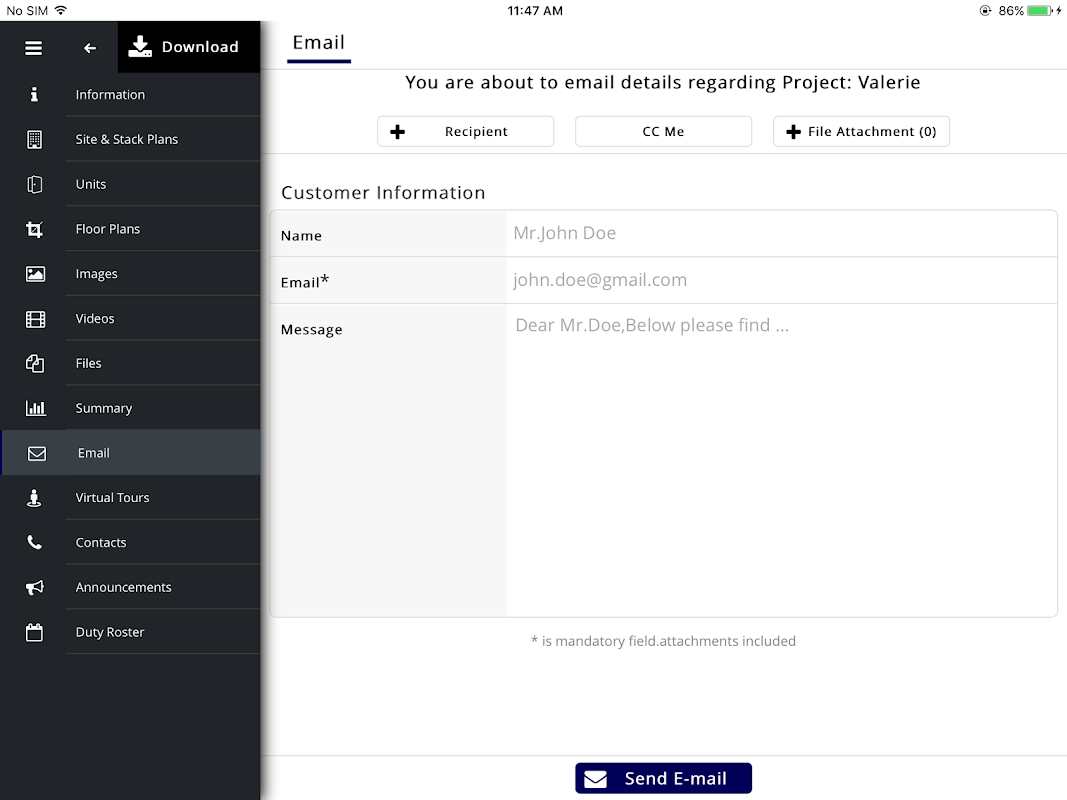Add a Recipient

tap(465, 132)
